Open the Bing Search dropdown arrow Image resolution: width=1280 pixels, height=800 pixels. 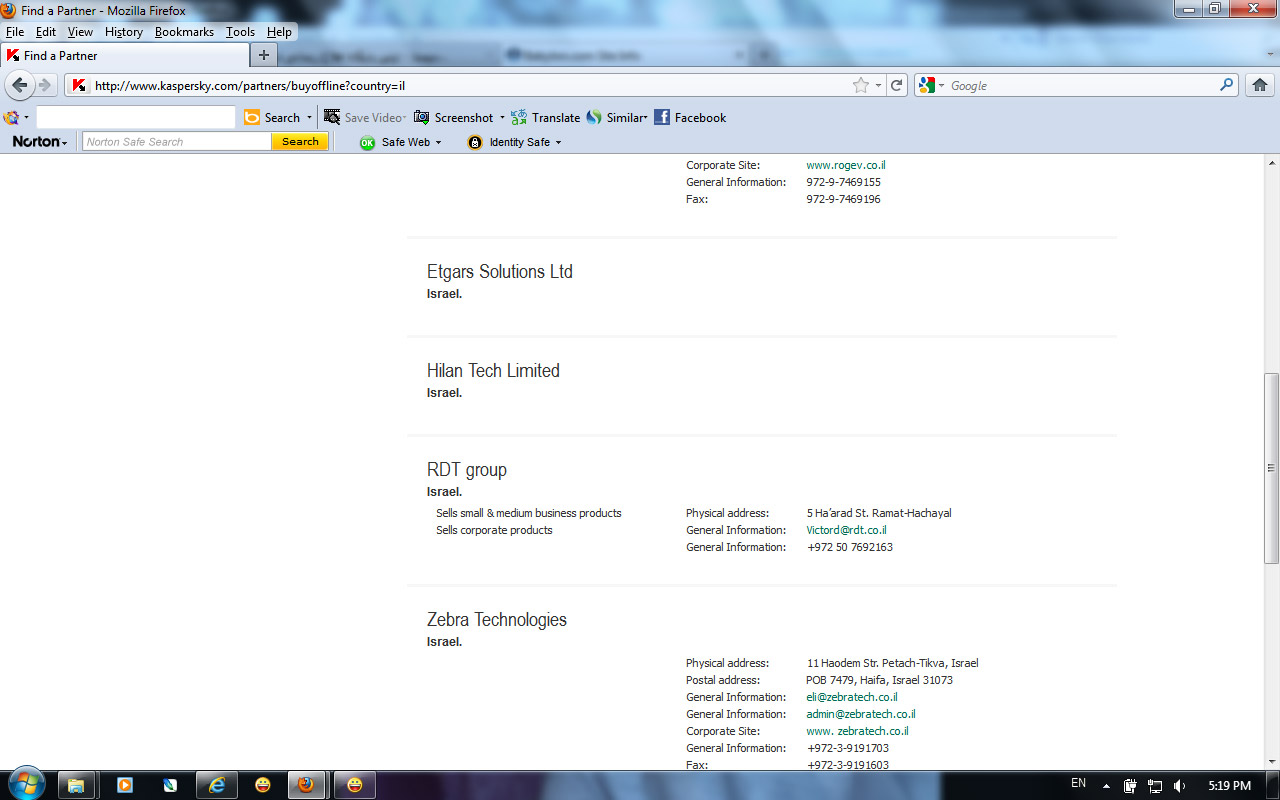(309, 118)
